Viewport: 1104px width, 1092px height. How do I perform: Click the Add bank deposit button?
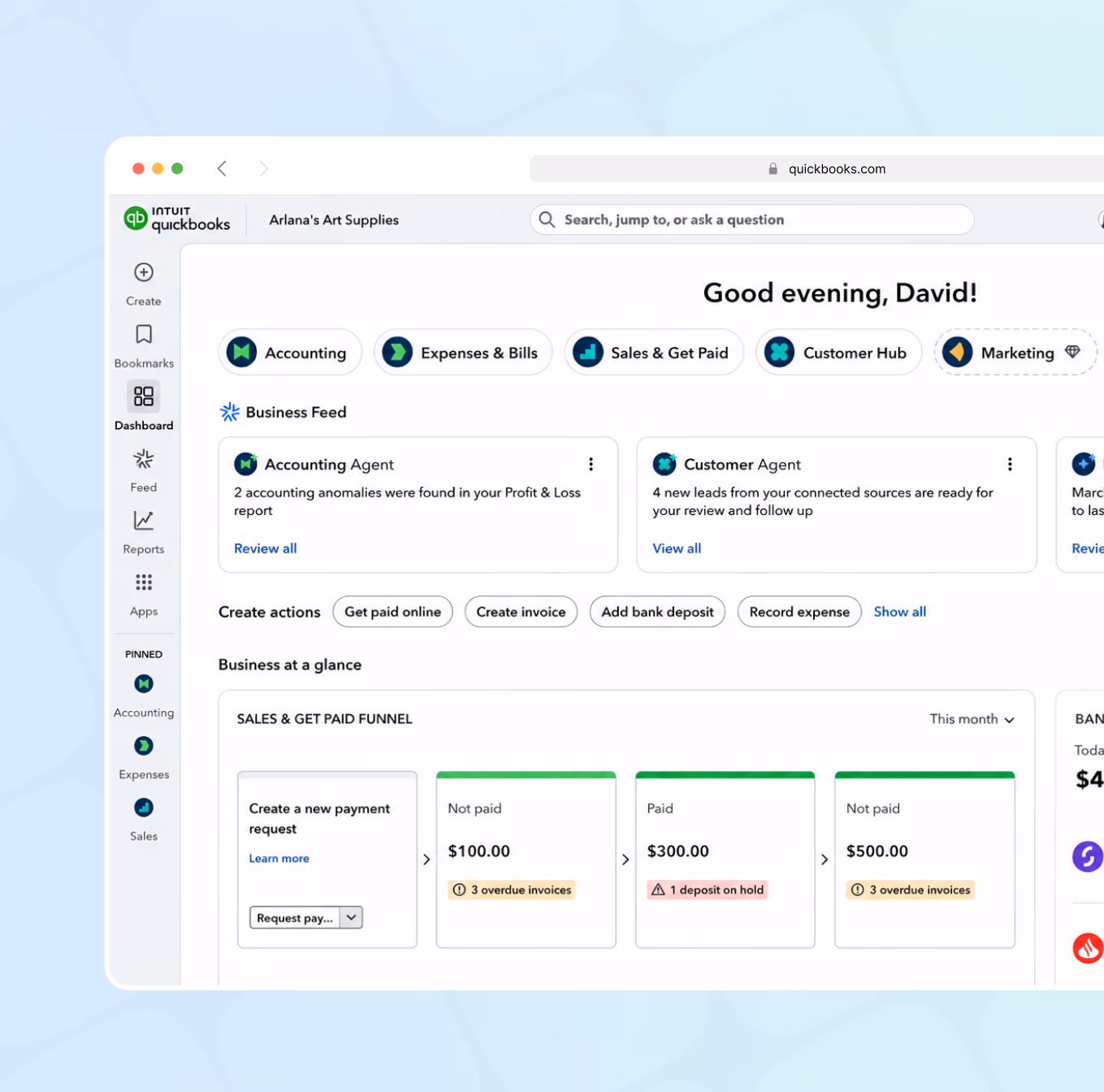[x=657, y=612]
